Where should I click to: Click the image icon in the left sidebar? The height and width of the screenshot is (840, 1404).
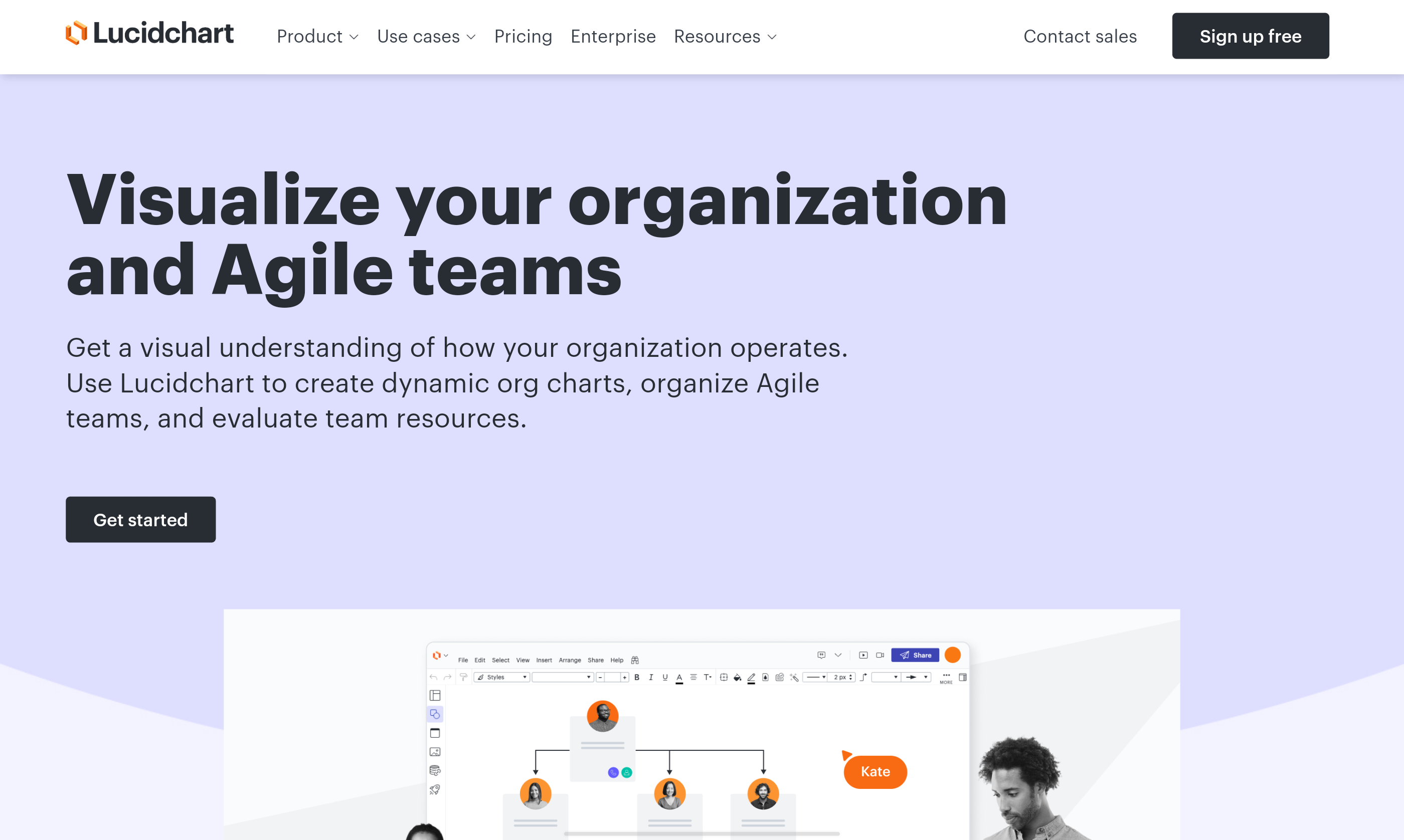click(x=435, y=752)
